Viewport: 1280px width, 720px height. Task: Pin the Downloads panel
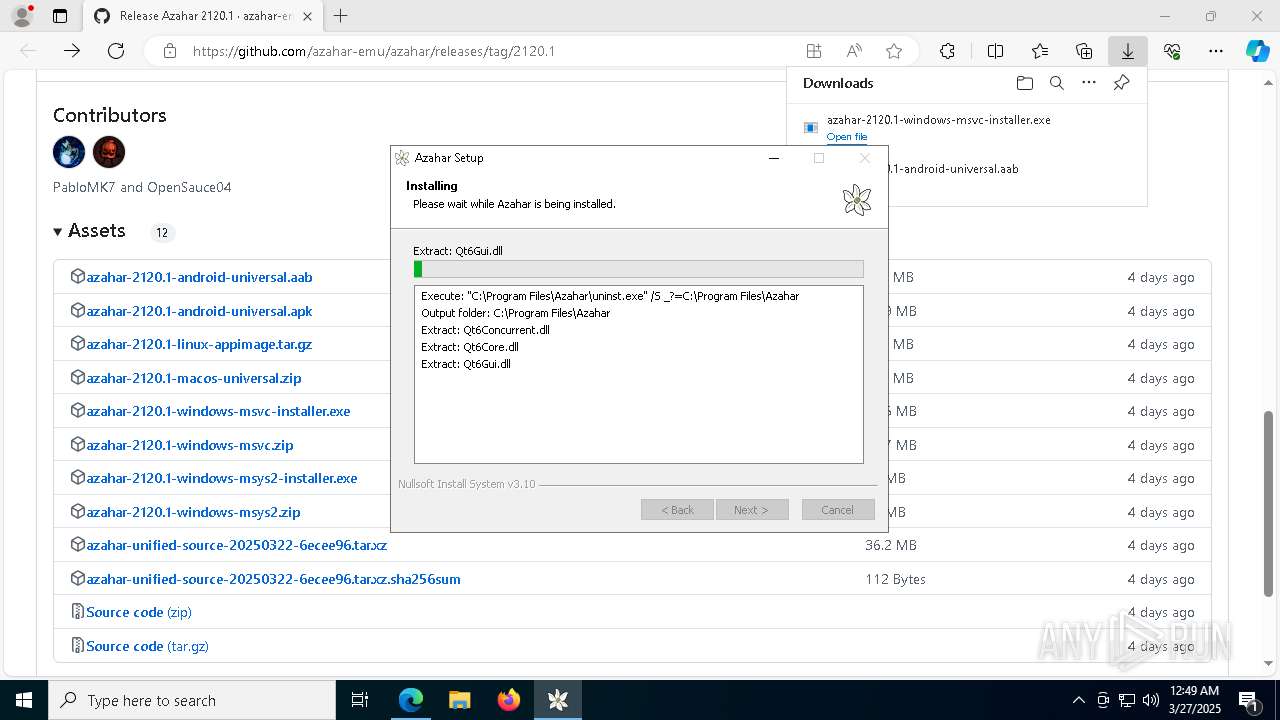click(1122, 83)
